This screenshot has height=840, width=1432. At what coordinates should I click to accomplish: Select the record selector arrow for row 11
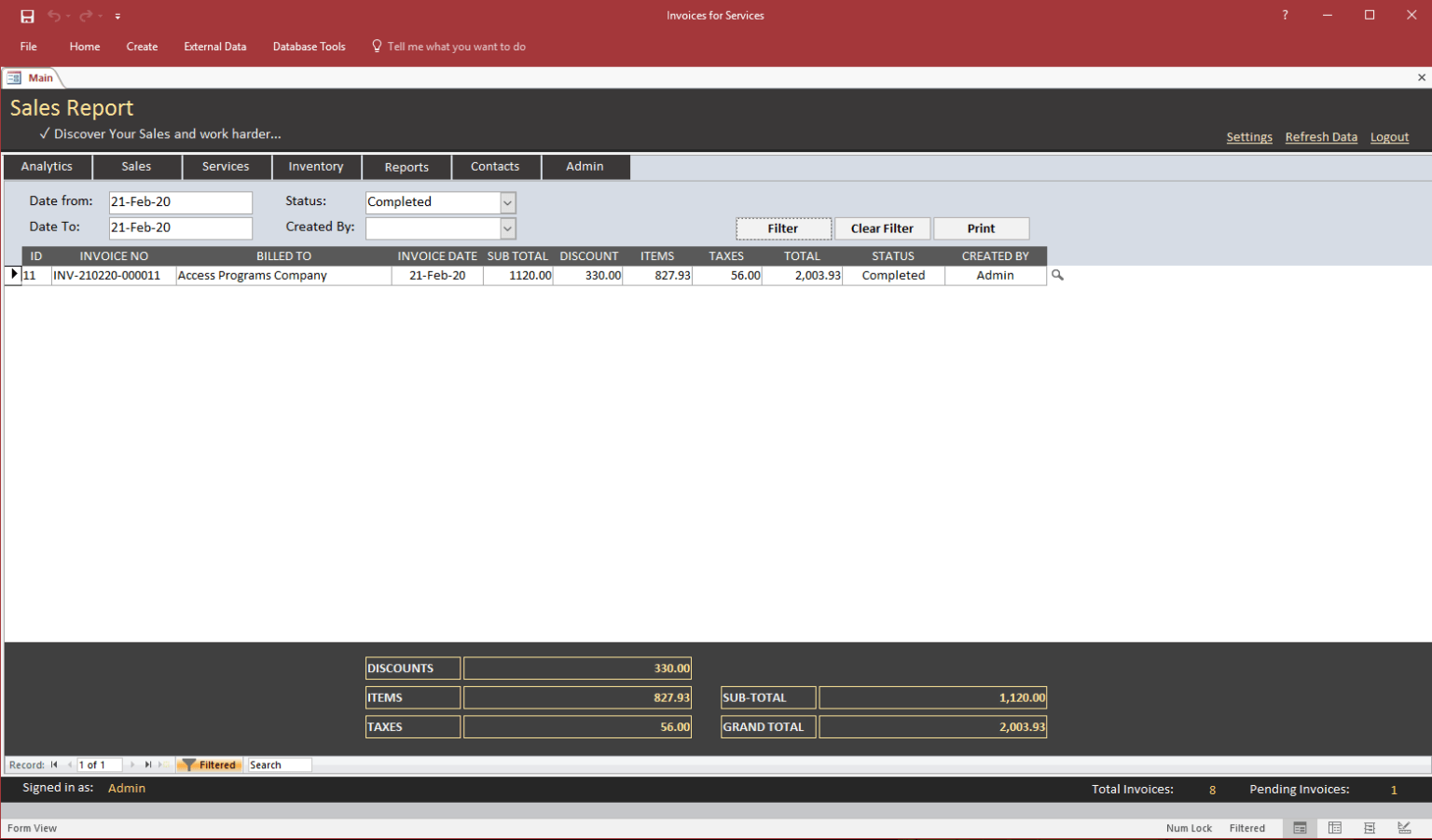13,275
